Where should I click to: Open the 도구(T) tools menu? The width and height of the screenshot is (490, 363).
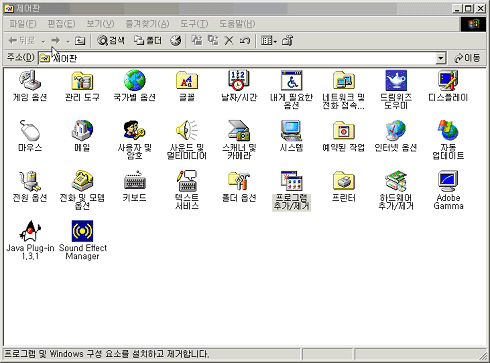click(194, 24)
